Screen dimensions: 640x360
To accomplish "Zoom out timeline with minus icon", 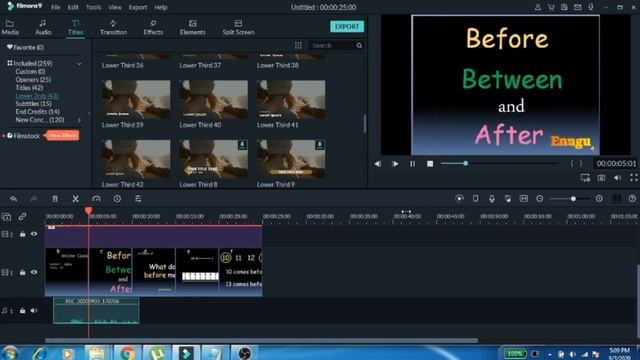I will click(x=540, y=199).
